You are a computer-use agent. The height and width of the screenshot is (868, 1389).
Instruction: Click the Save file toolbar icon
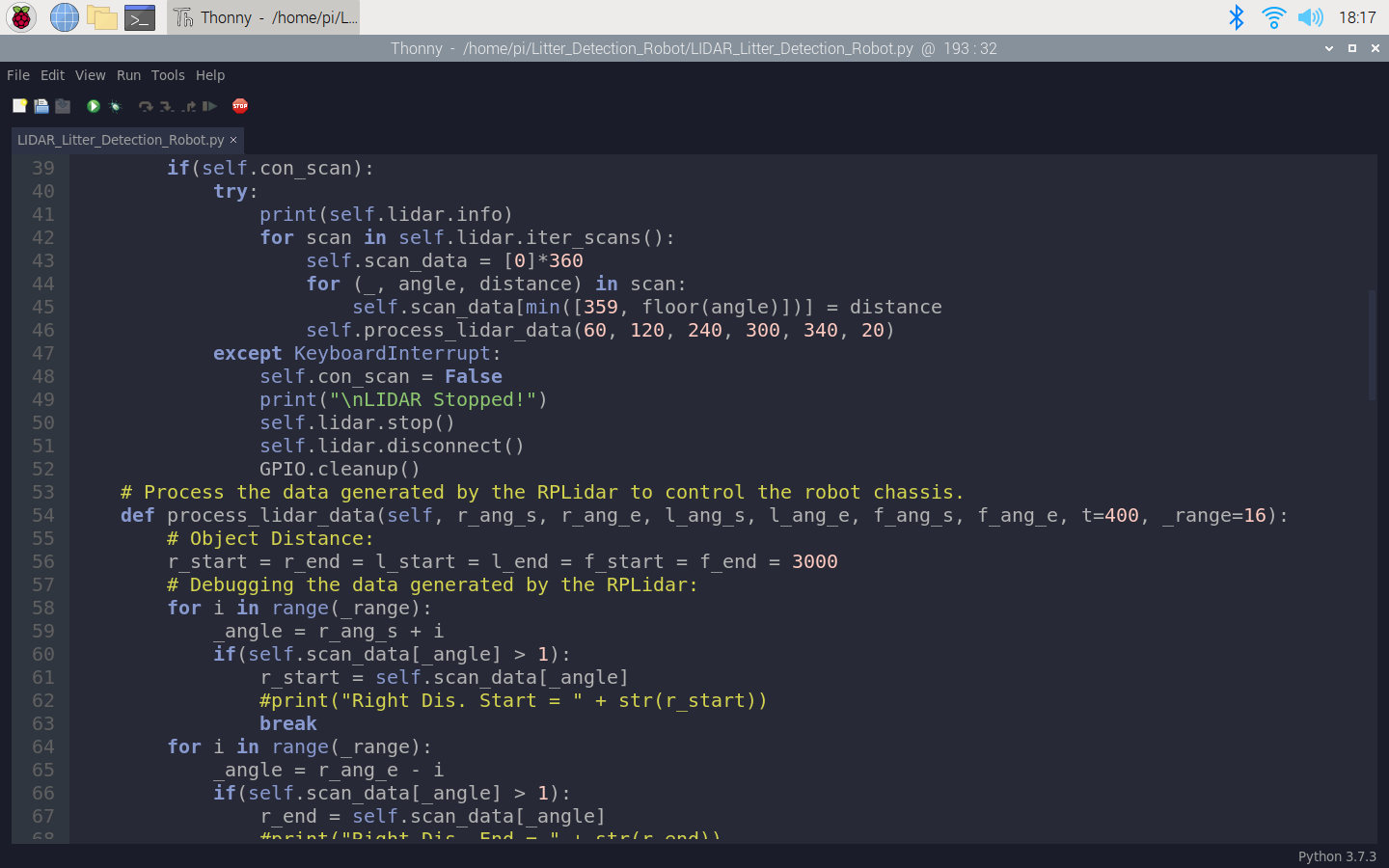(63, 106)
